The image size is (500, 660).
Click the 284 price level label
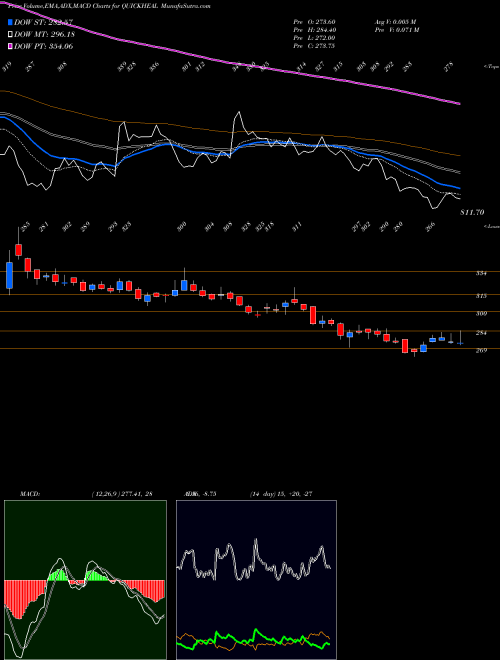tap(481, 333)
